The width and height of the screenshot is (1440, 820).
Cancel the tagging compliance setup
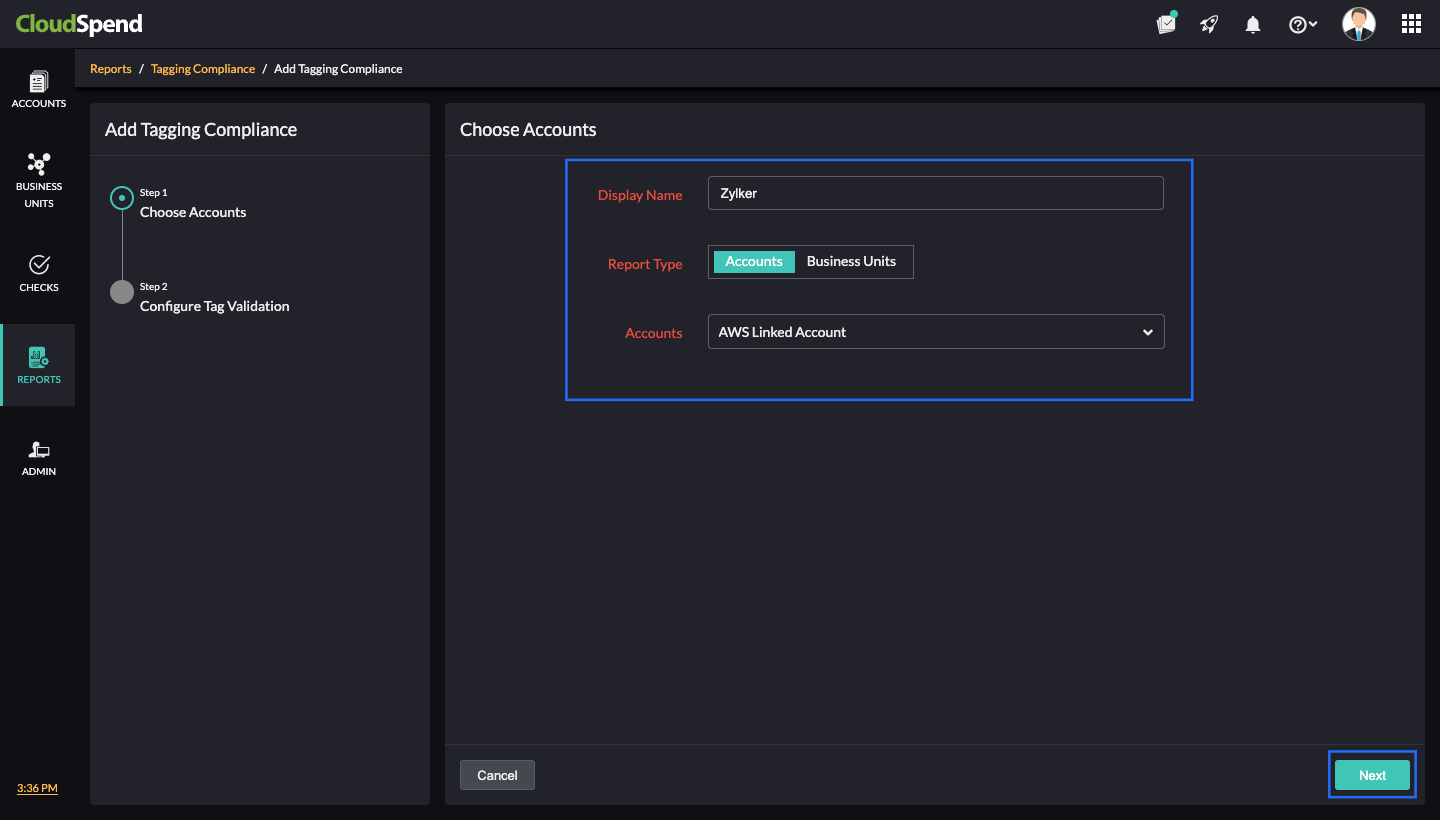click(x=497, y=774)
